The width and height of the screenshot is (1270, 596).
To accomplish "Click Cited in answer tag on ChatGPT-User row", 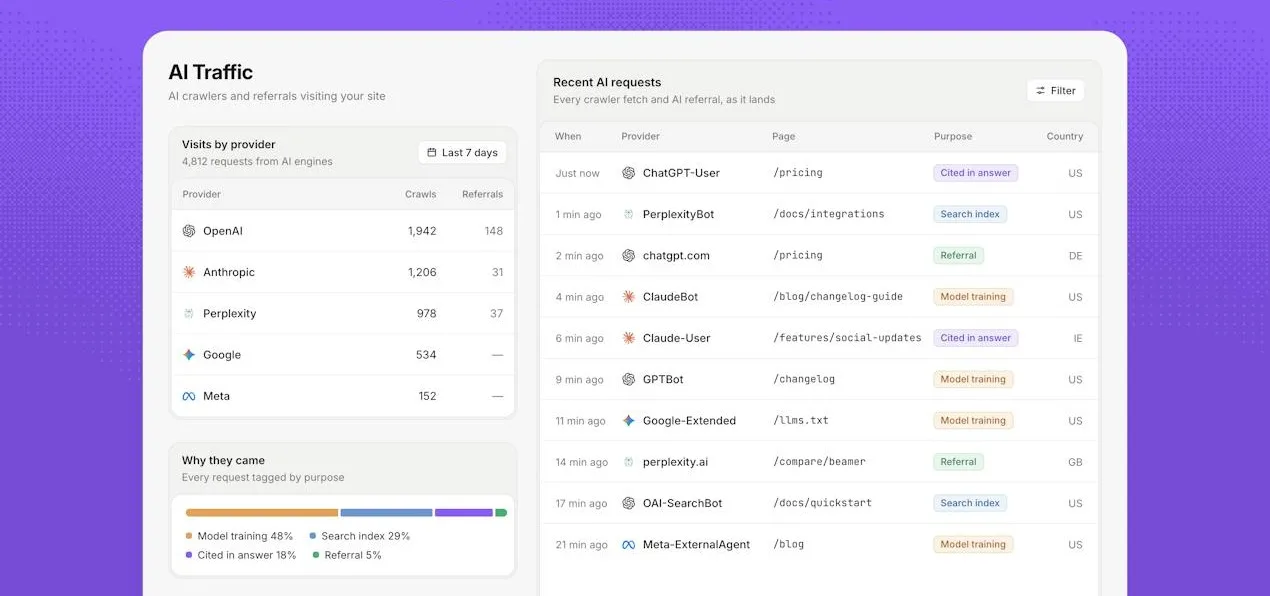I will pos(976,173).
